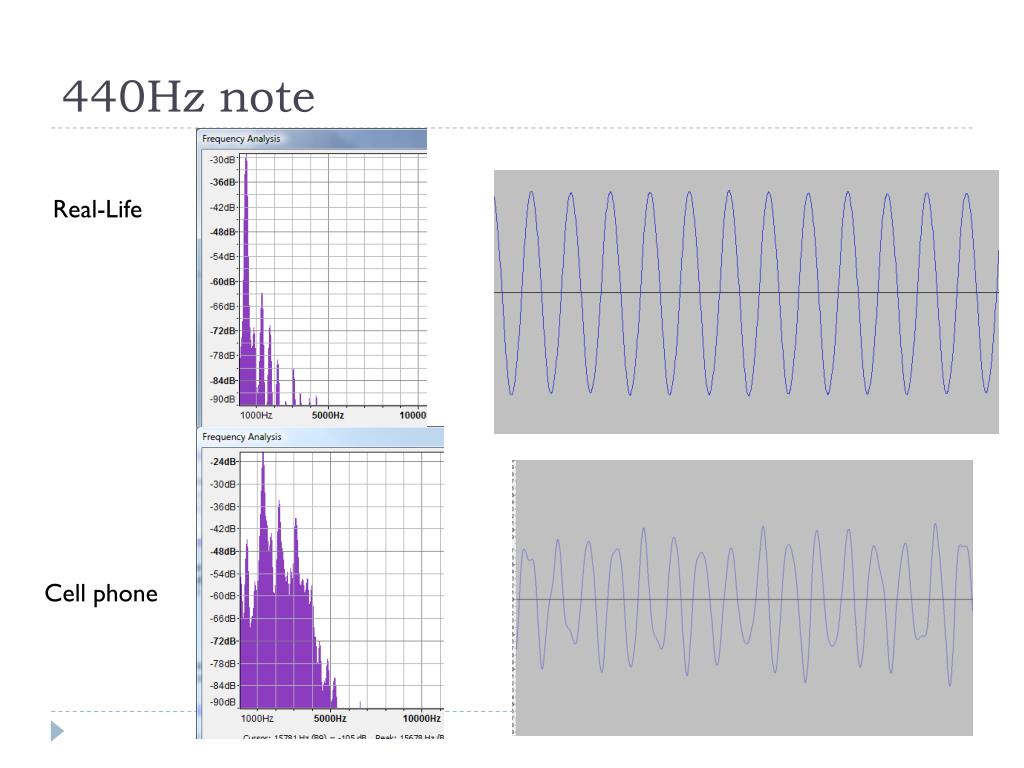Click '10000Hz' on the Cell phone chart
The height and width of the screenshot is (768, 1024).
pyautogui.click(x=422, y=718)
